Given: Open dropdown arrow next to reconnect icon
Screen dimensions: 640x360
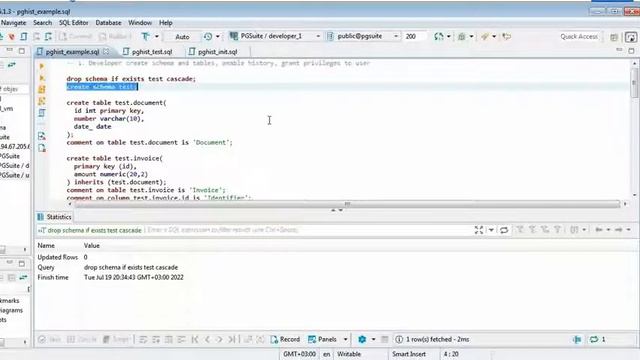Looking at the screenshot, I should click(x=449, y=36).
